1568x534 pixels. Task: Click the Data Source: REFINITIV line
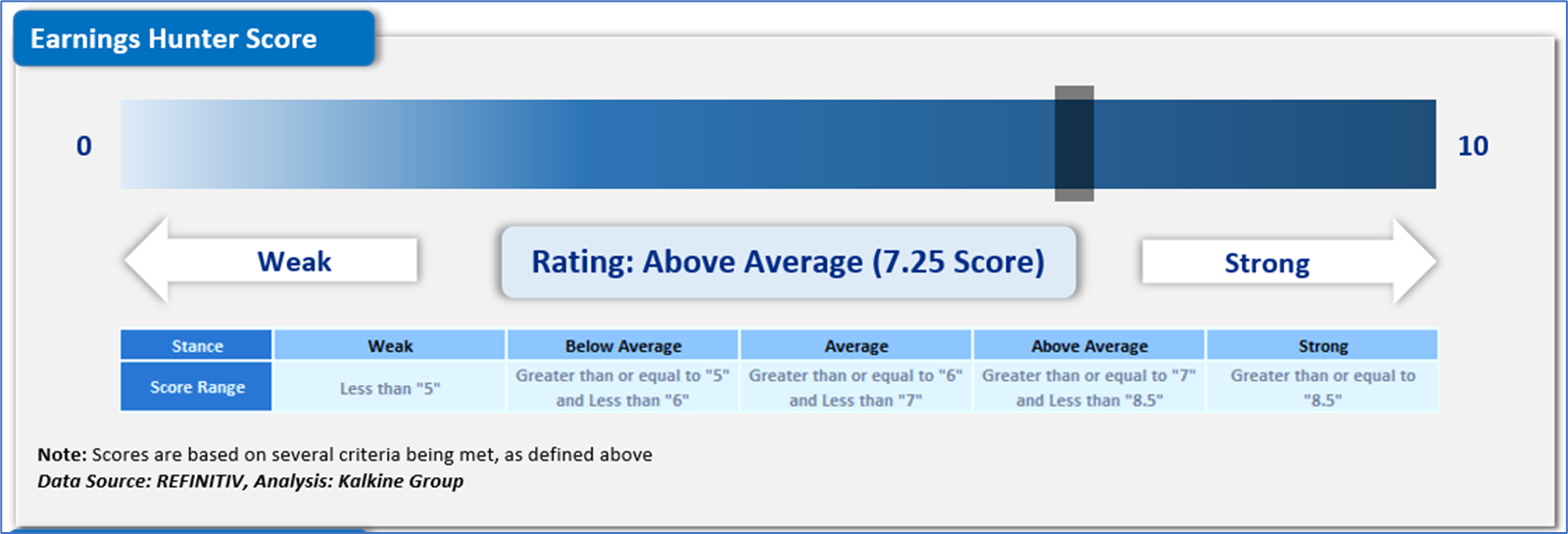click(x=251, y=481)
